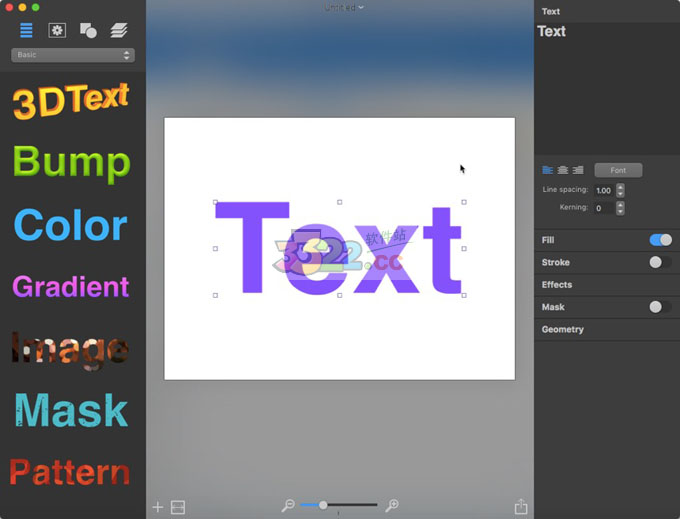
Task: Open the share/export icon
Action: click(521, 506)
